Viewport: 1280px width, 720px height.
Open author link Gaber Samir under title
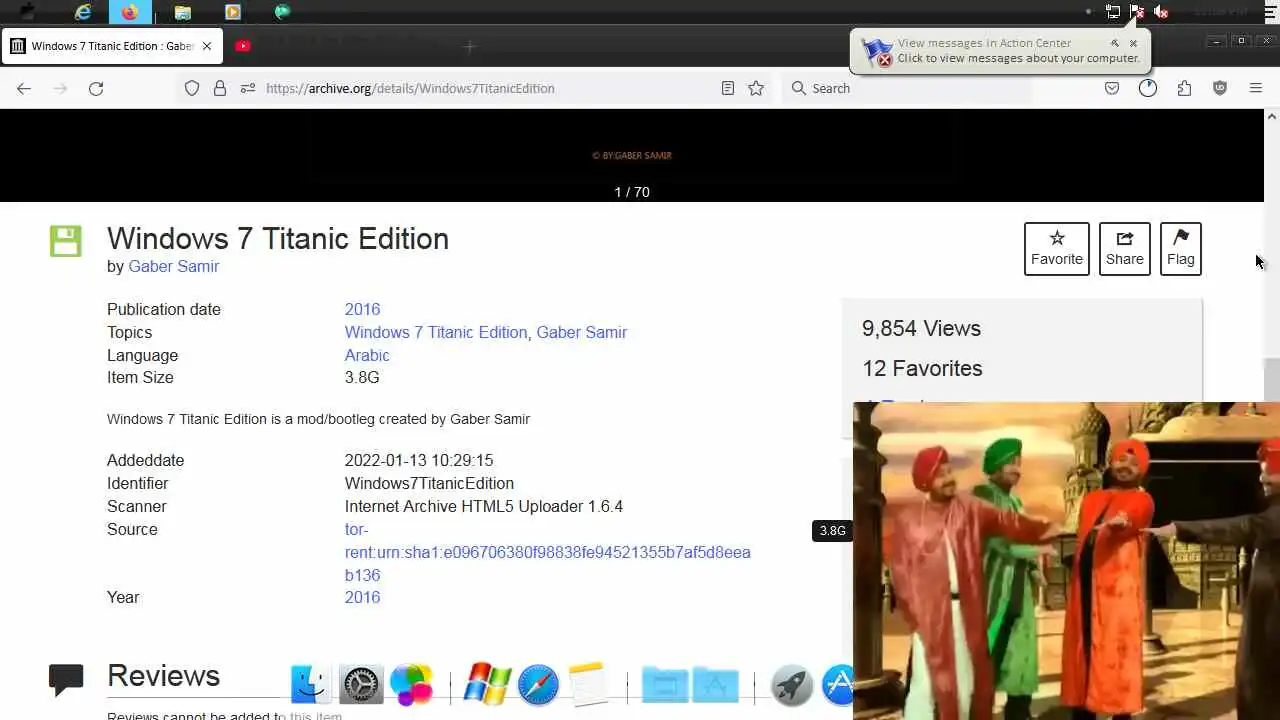click(173, 266)
